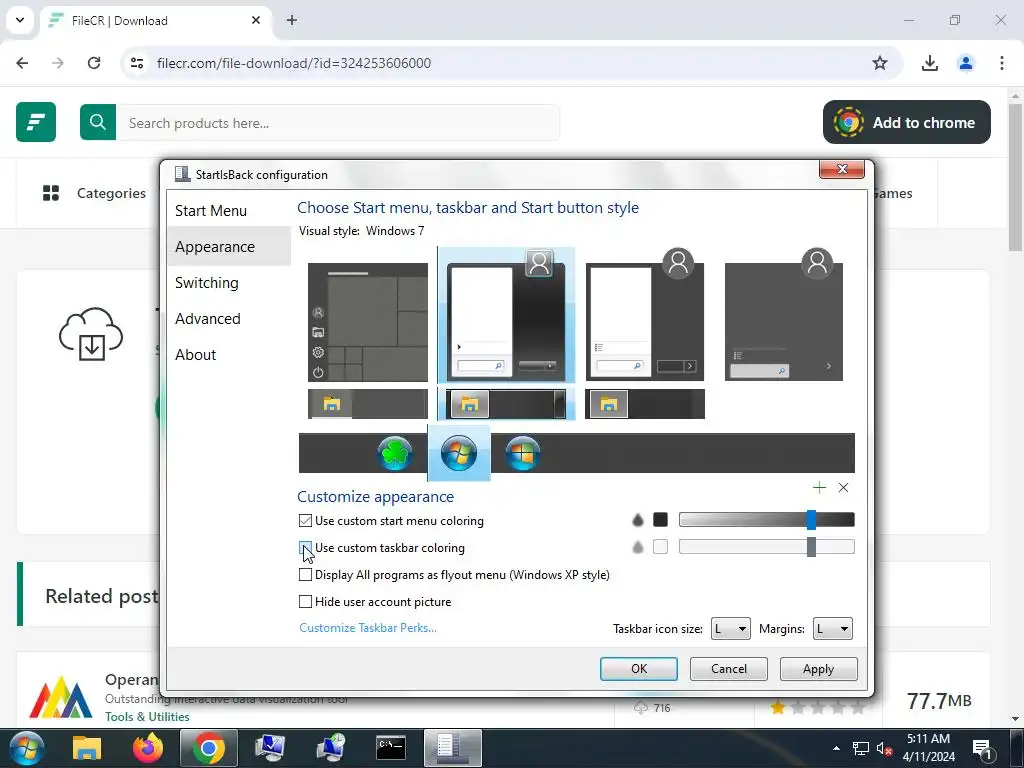
Task: Click the Chrome back arrow
Action: tap(22, 63)
